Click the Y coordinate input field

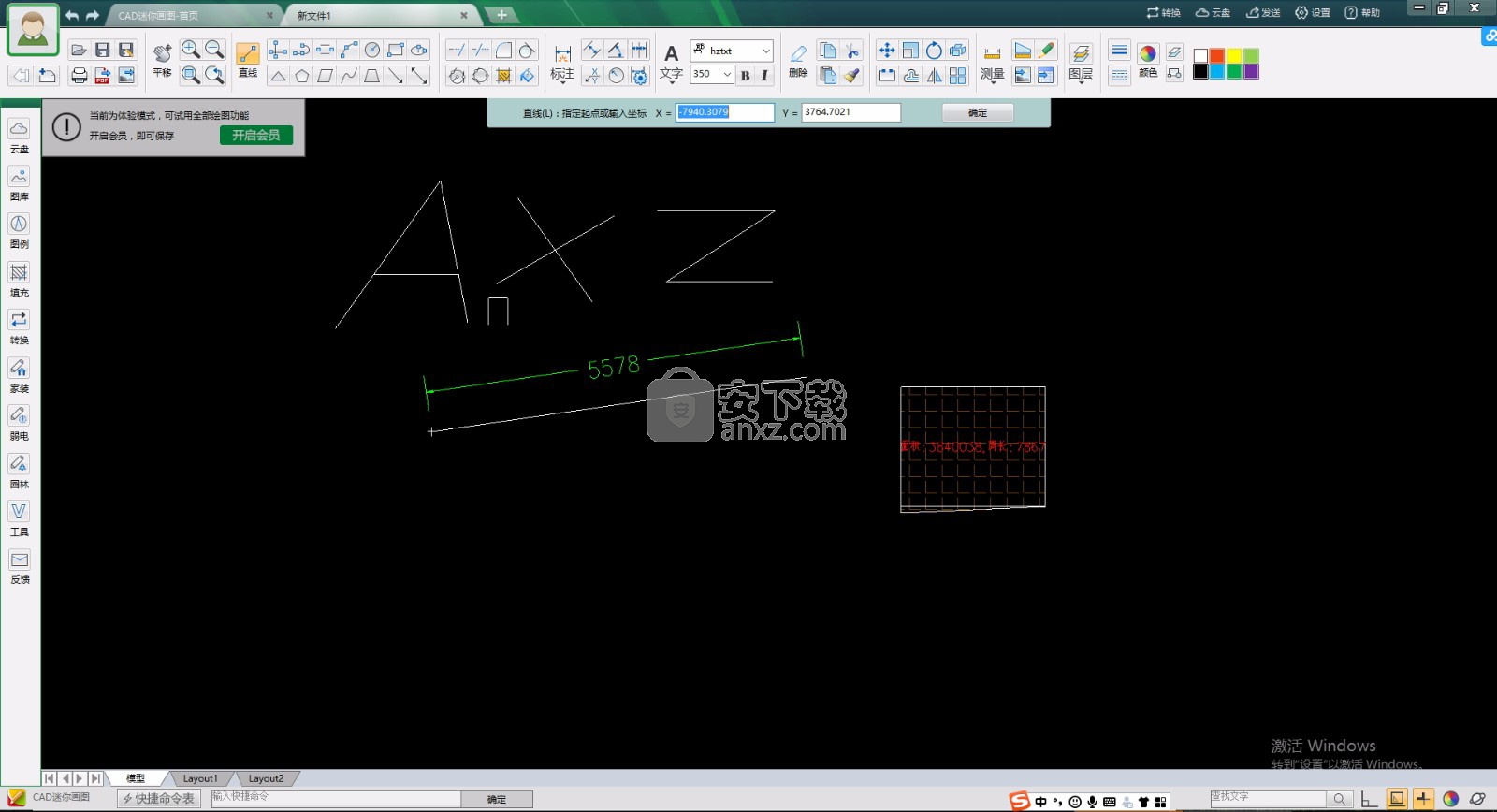[851, 112]
